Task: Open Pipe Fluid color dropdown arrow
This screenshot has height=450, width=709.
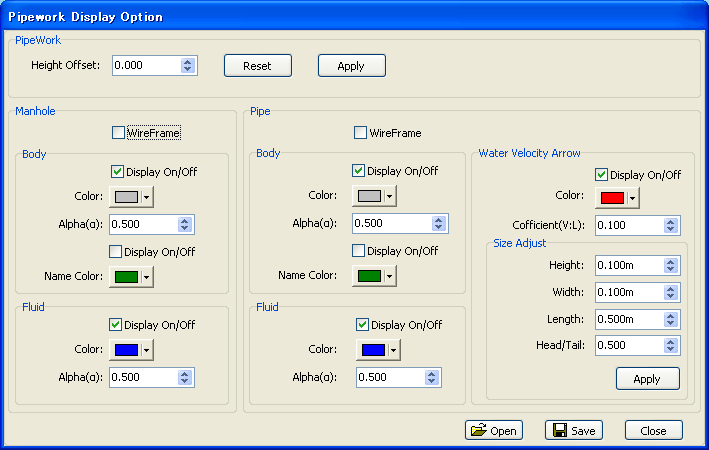Action: 393,350
